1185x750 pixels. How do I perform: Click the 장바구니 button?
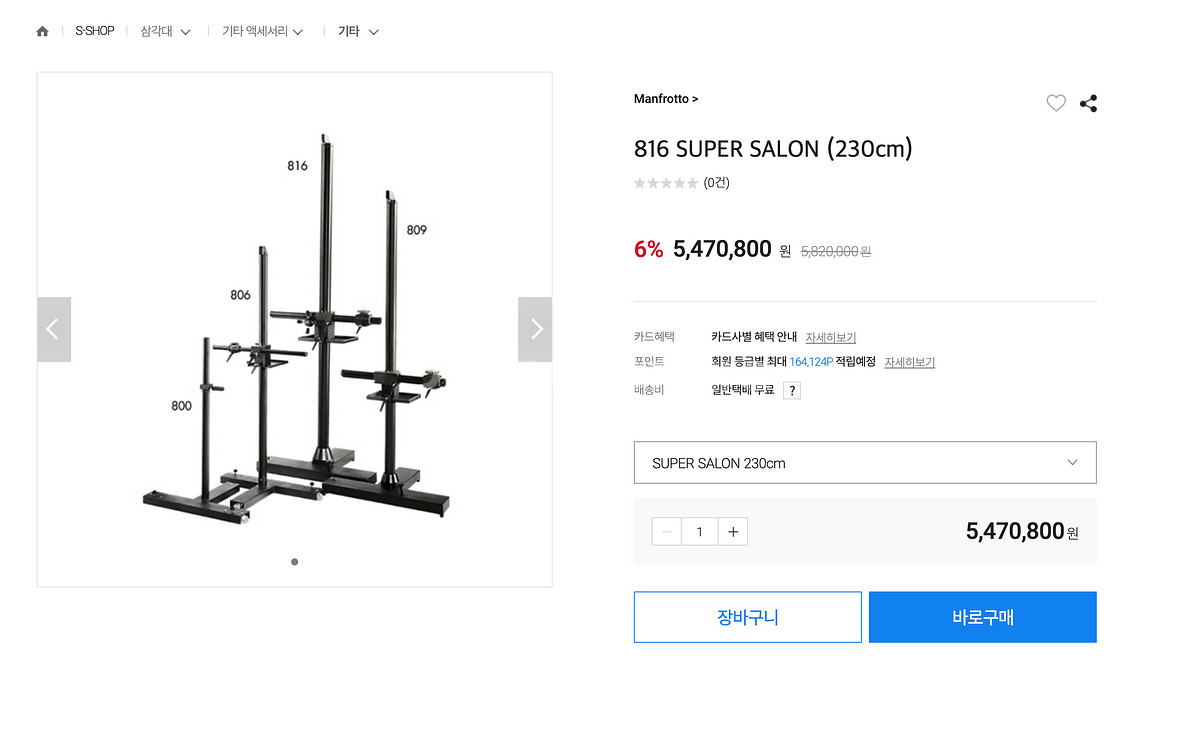747,617
